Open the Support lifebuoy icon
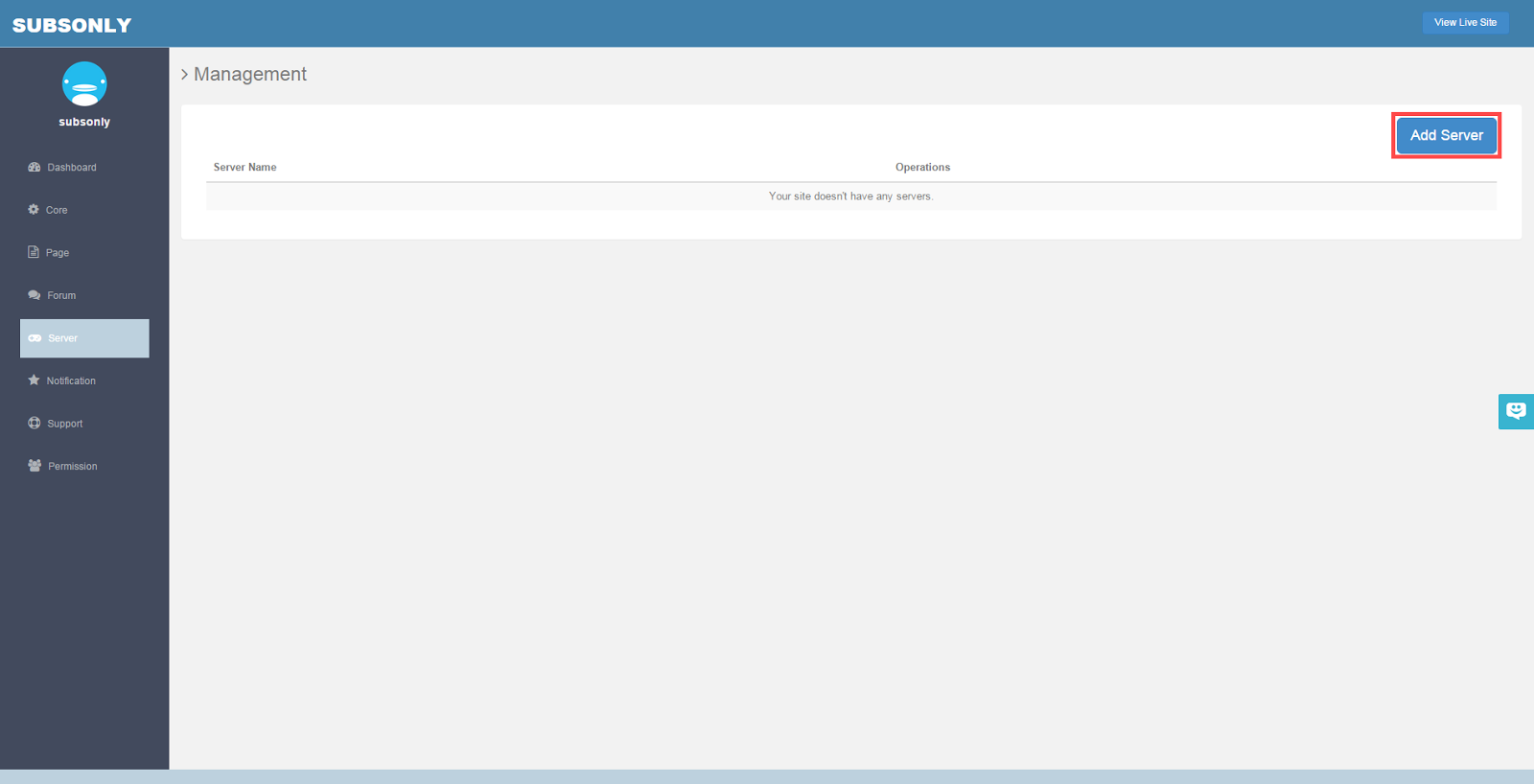The width and height of the screenshot is (1534, 784). [x=35, y=423]
